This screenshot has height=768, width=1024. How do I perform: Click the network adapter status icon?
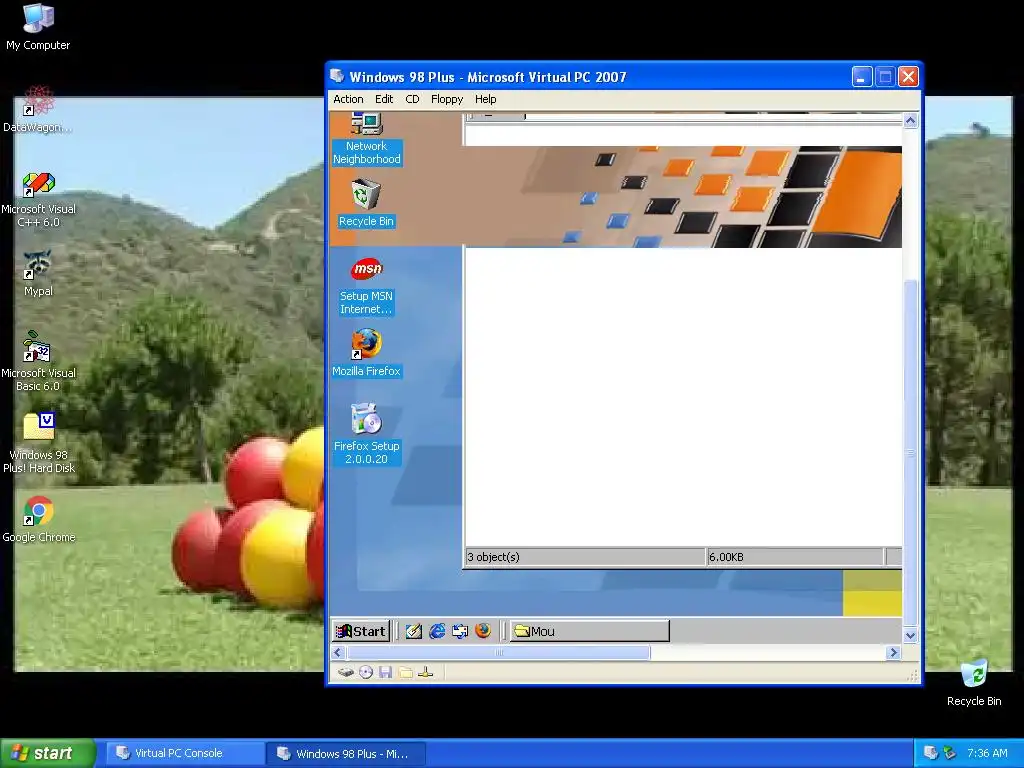click(426, 672)
